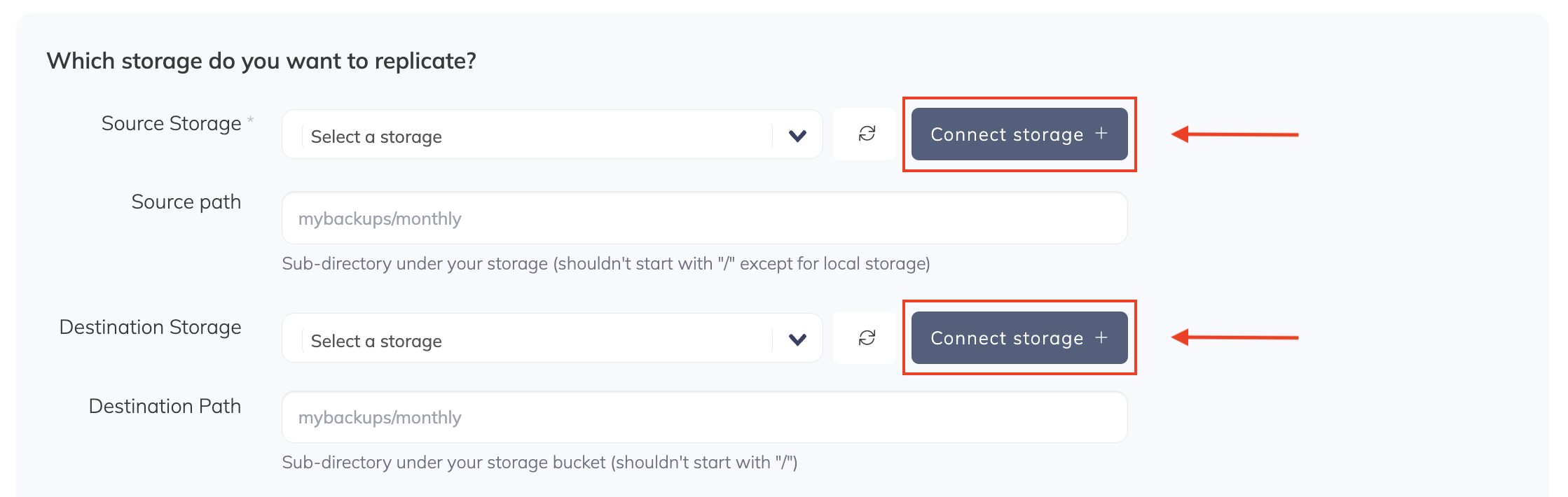Click the Source Storage field label
Image resolution: width=1568 pixels, height=497 pixels.
click(x=171, y=124)
